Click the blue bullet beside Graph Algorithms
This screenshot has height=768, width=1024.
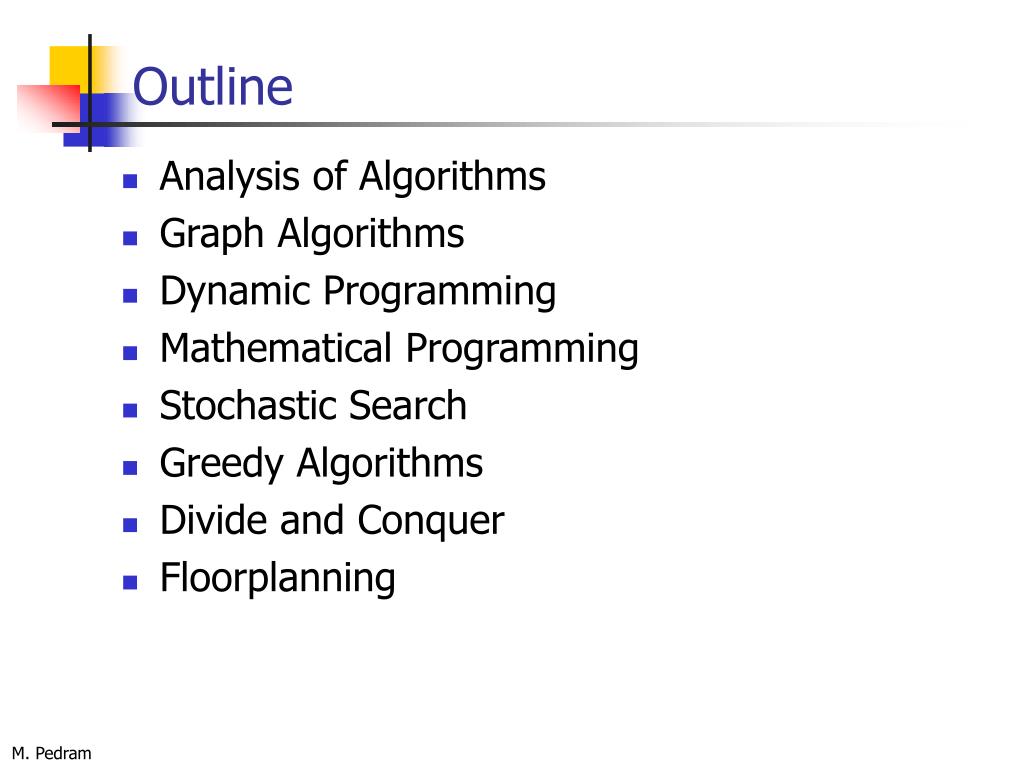pos(130,238)
